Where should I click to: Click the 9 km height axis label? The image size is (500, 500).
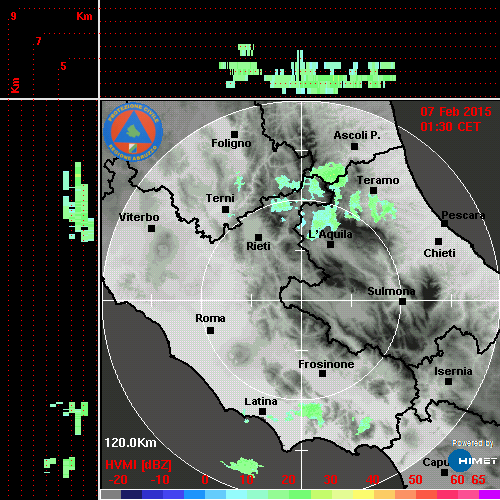(13, 16)
